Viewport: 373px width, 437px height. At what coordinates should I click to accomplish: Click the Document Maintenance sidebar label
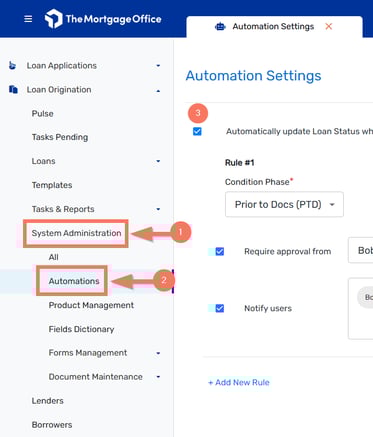[96, 377]
